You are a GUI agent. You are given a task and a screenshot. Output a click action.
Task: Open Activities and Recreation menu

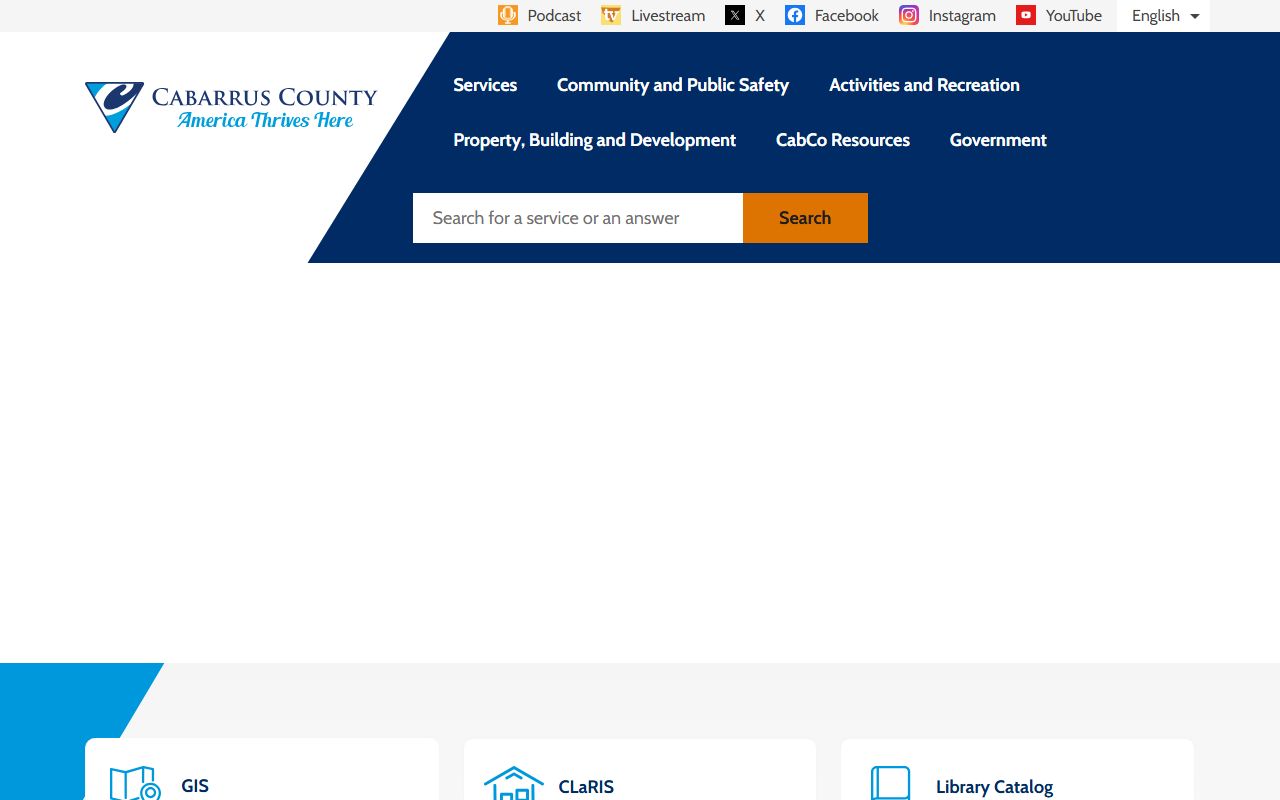[x=924, y=85]
